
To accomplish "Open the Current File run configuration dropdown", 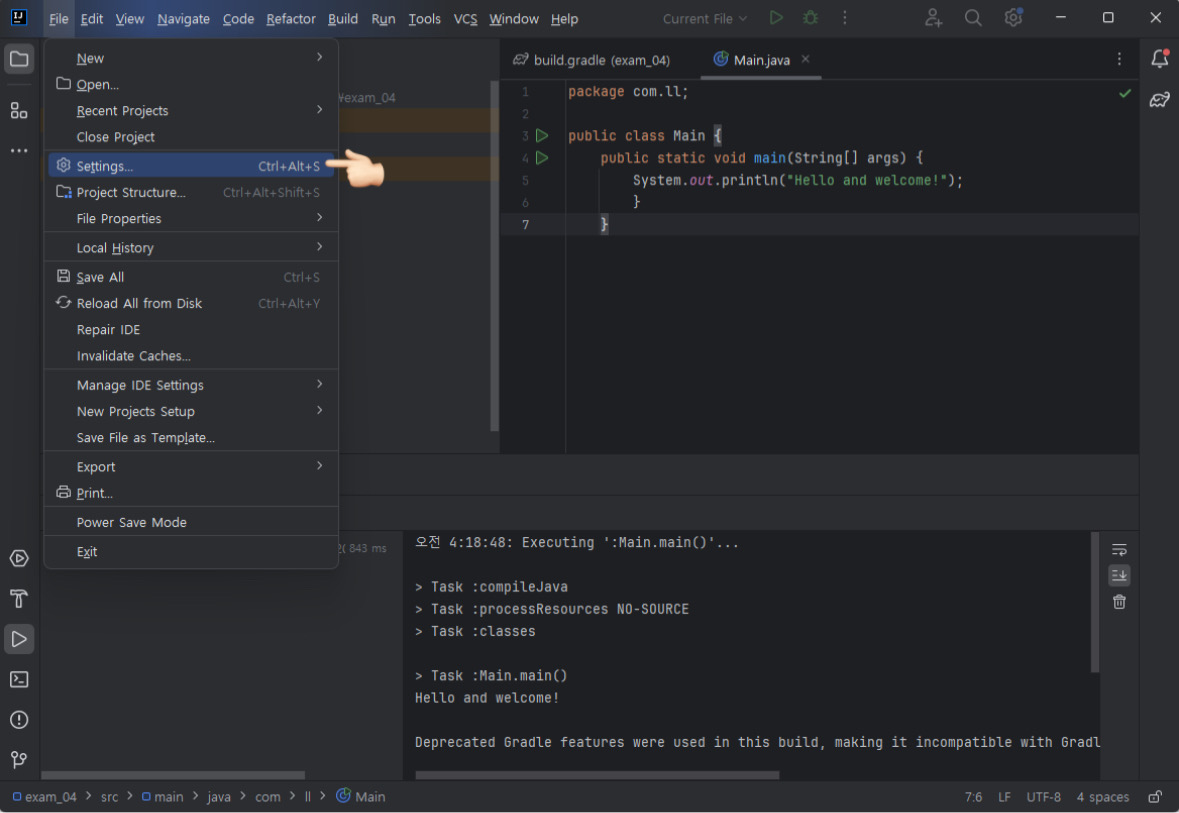I will tap(704, 18).
